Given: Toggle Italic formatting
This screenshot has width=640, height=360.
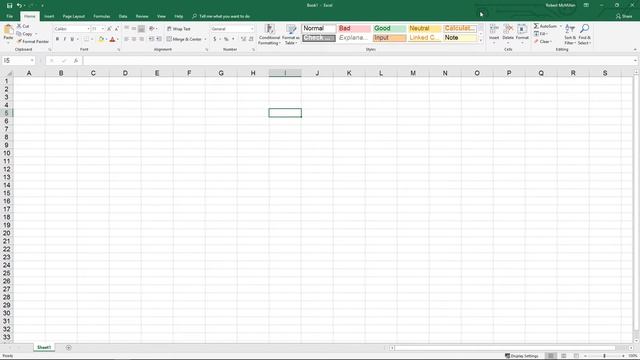Looking at the screenshot, I should coord(64,39).
